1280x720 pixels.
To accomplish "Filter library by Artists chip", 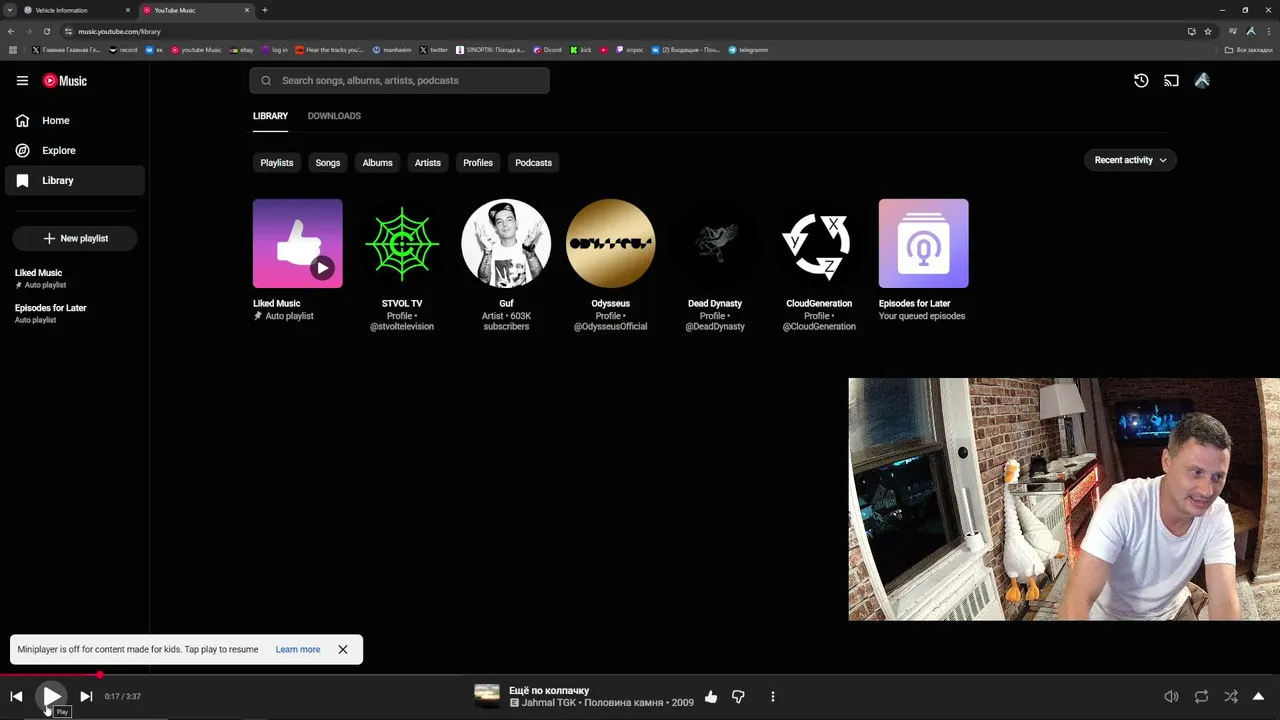I will (x=428, y=163).
